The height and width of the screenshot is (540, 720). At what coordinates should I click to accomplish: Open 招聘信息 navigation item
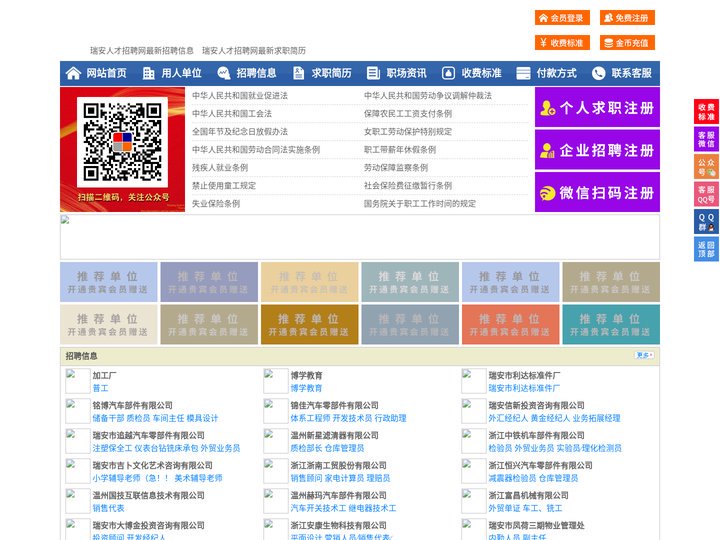256,73
